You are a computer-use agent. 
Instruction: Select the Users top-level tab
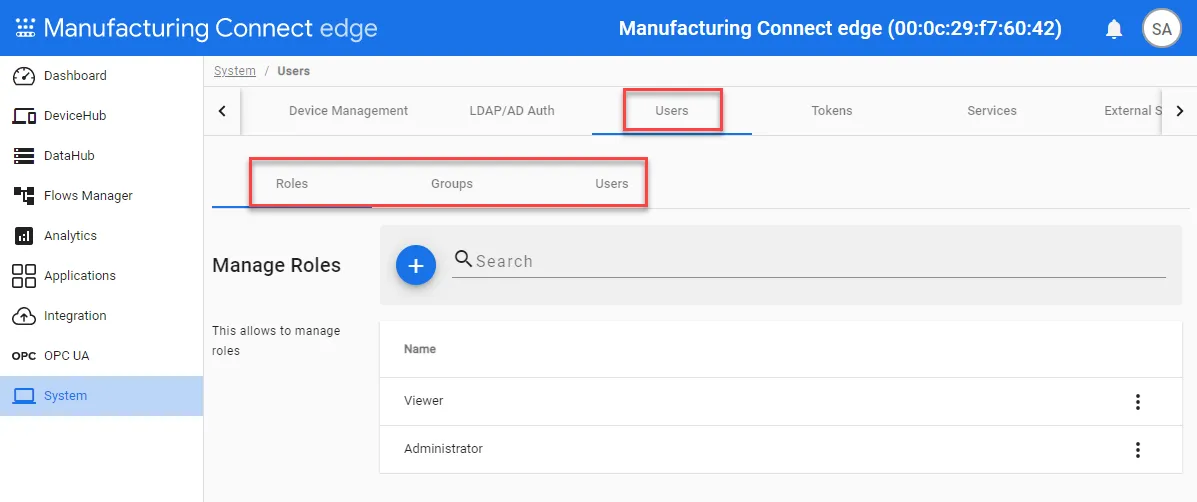[672, 111]
